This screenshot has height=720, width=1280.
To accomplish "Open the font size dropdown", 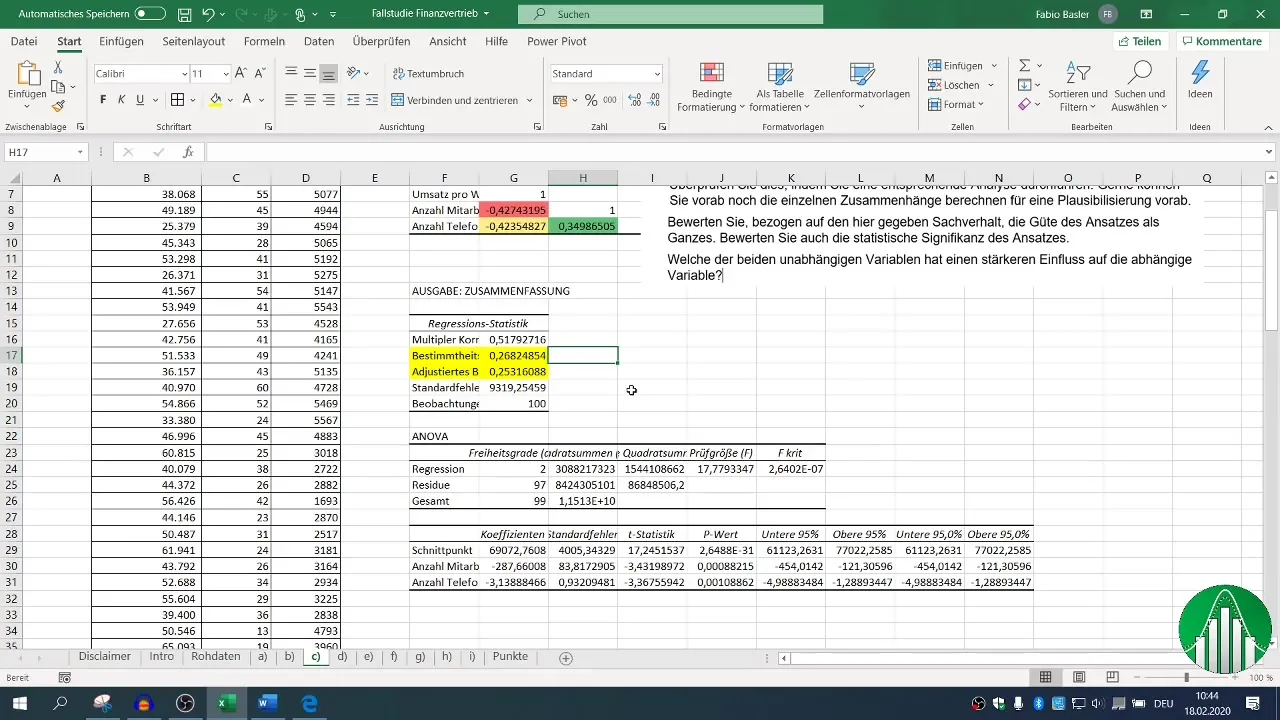I will (x=226, y=74).
